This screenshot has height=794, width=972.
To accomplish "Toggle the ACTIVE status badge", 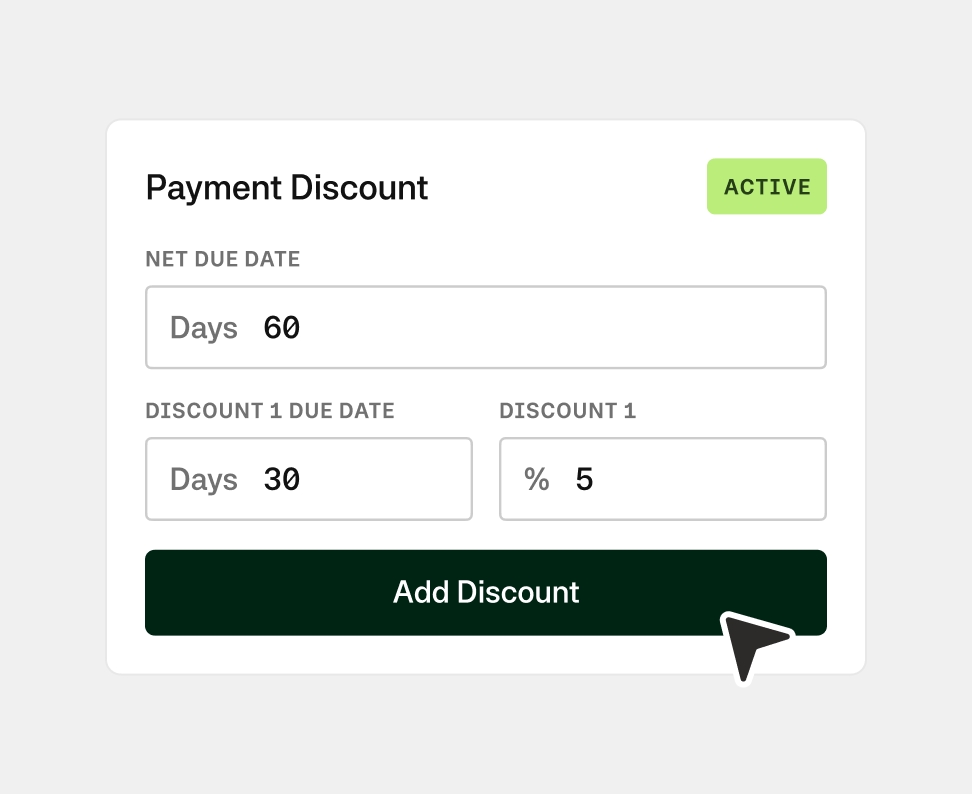I will point(767,187).
